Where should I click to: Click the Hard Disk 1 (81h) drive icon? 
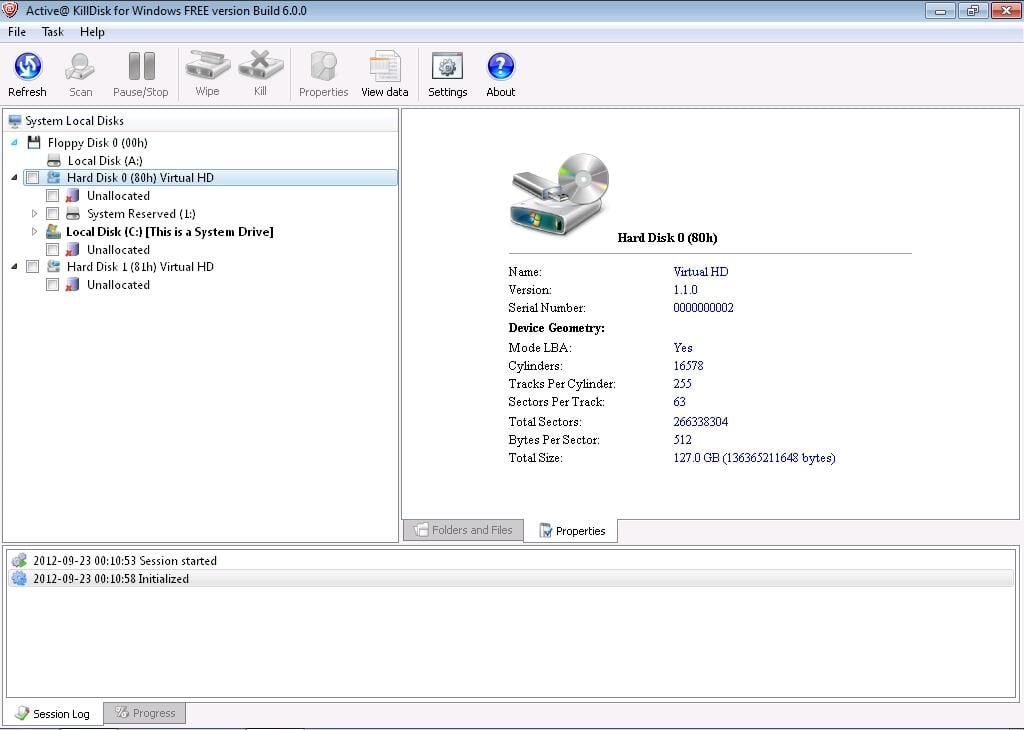click(x=54, y=266)
